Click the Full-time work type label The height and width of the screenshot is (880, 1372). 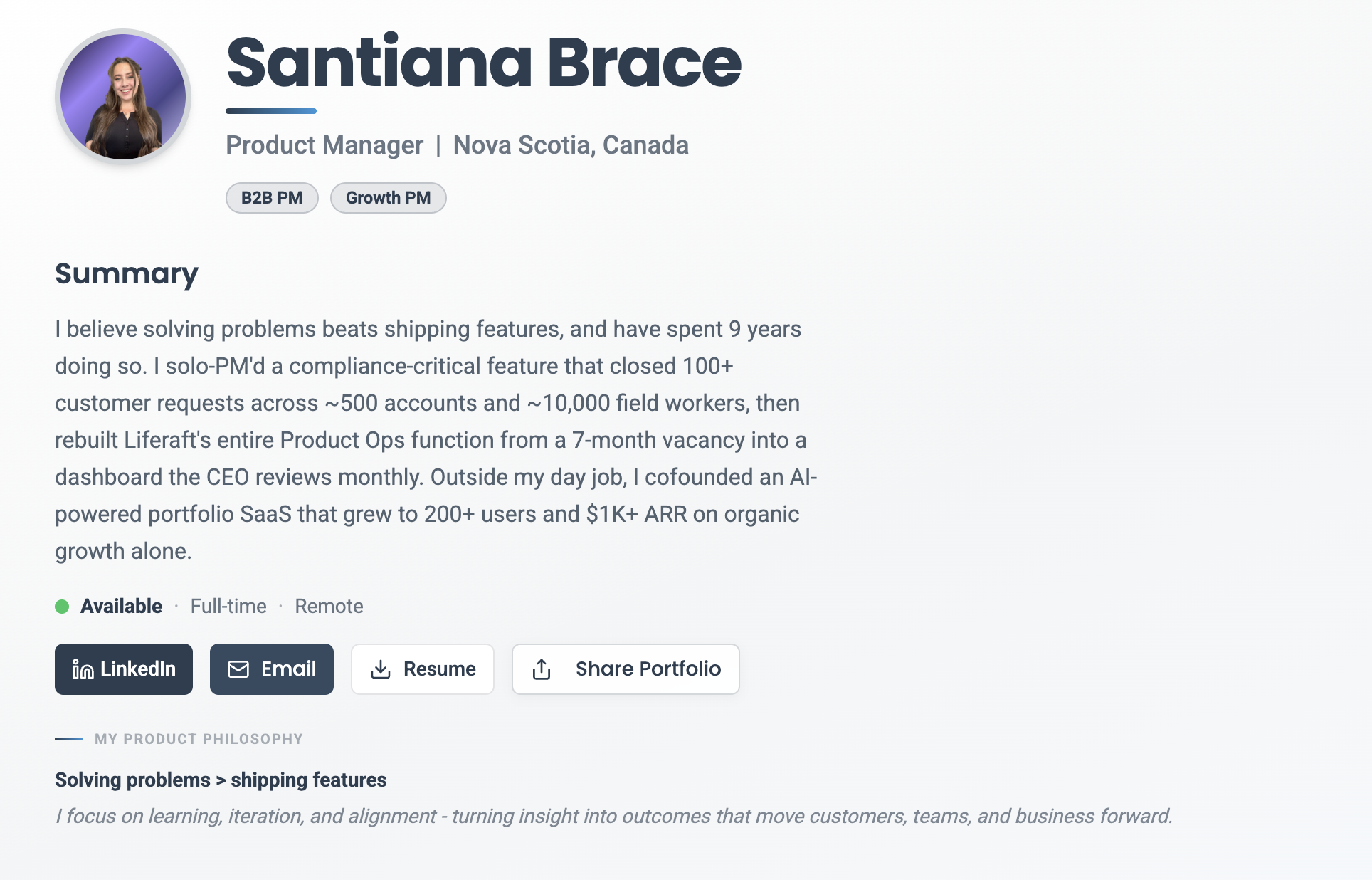pyautogui.click(x=228, y=607)
